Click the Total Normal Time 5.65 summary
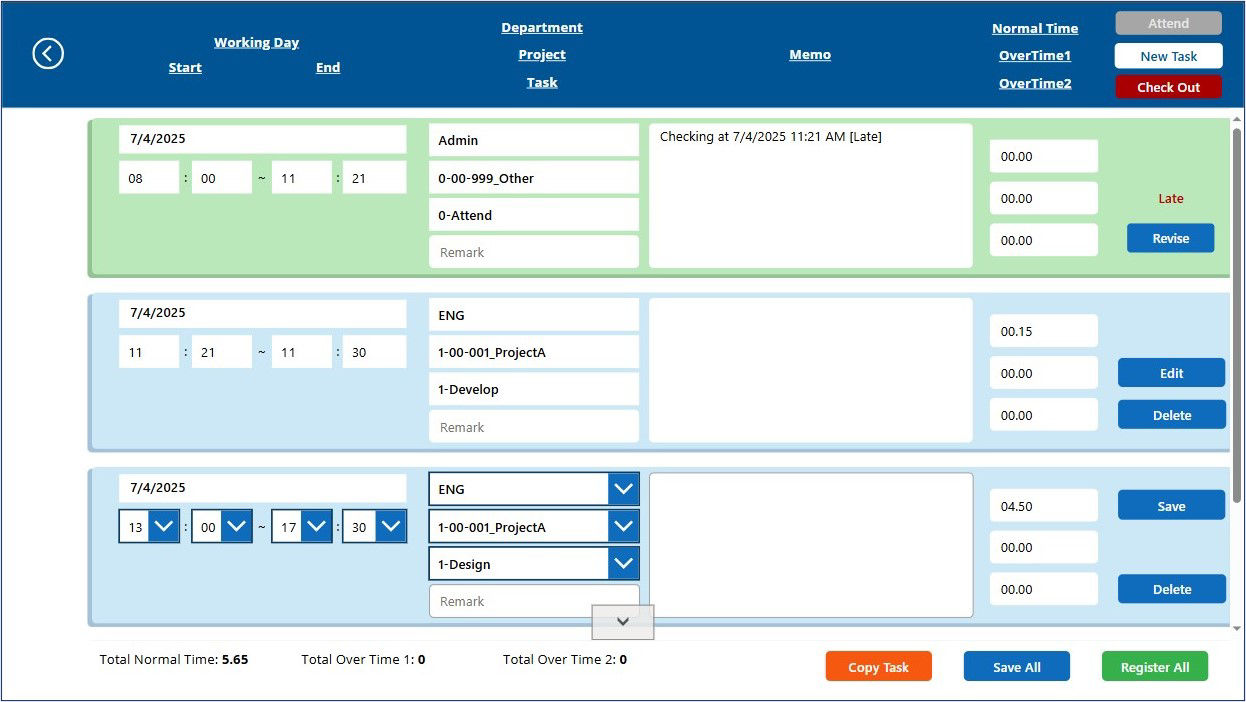Screen dimensions: 1246x702 pyautogui.click(x=174, y=660)
